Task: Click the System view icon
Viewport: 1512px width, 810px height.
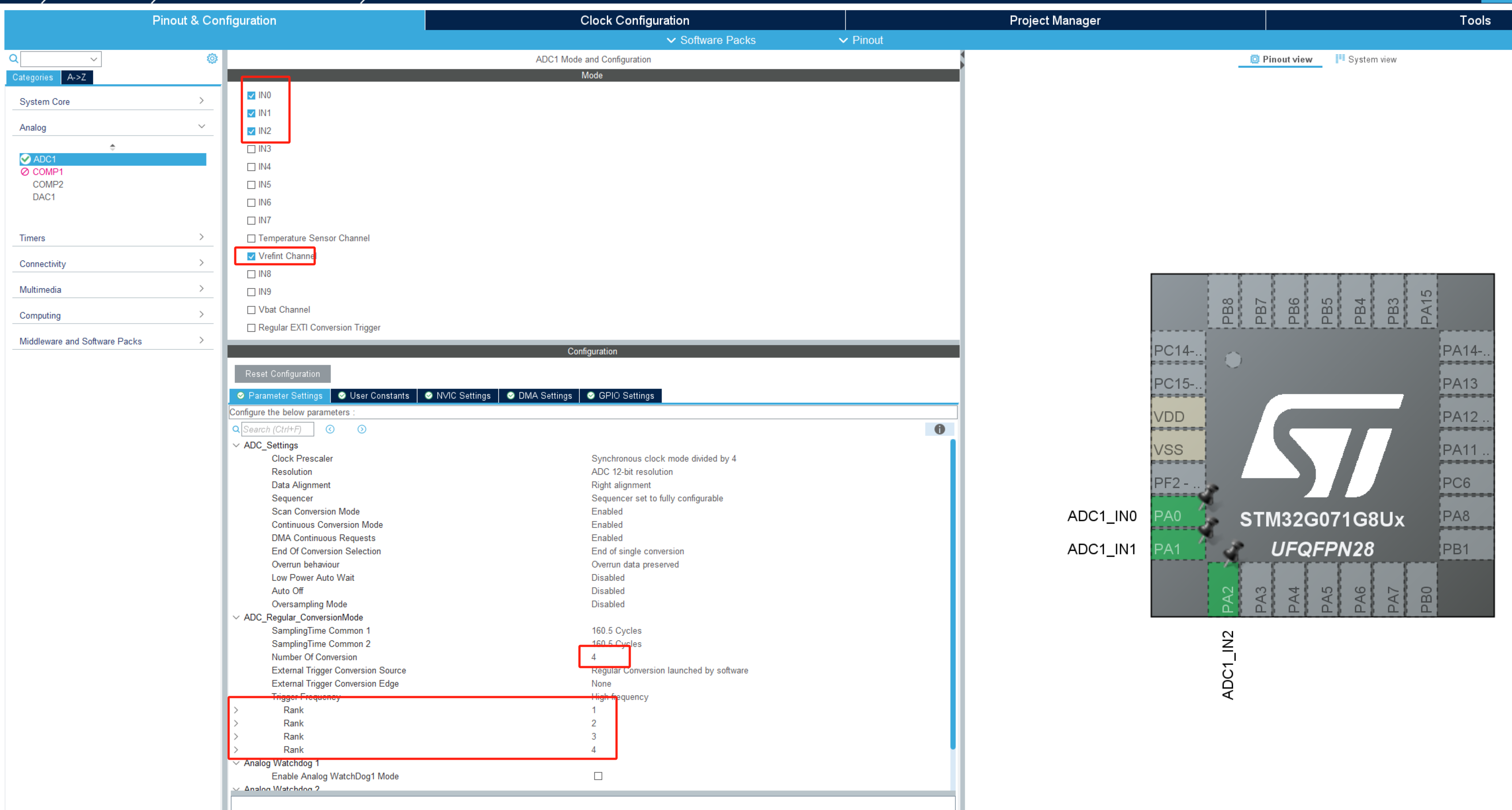Action: 1340,59
